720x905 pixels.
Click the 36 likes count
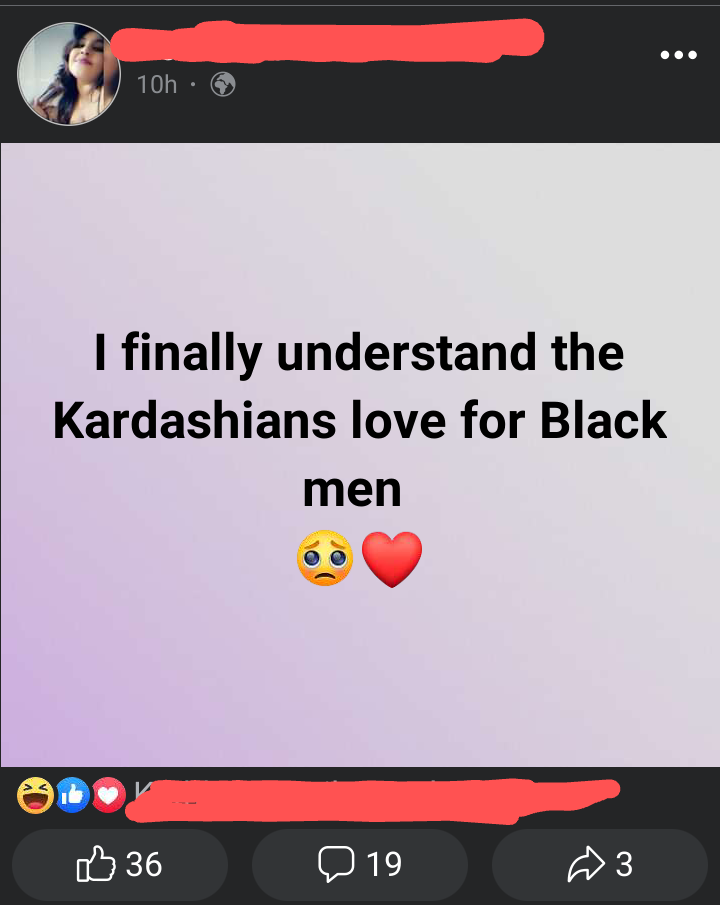pos(144,864)
